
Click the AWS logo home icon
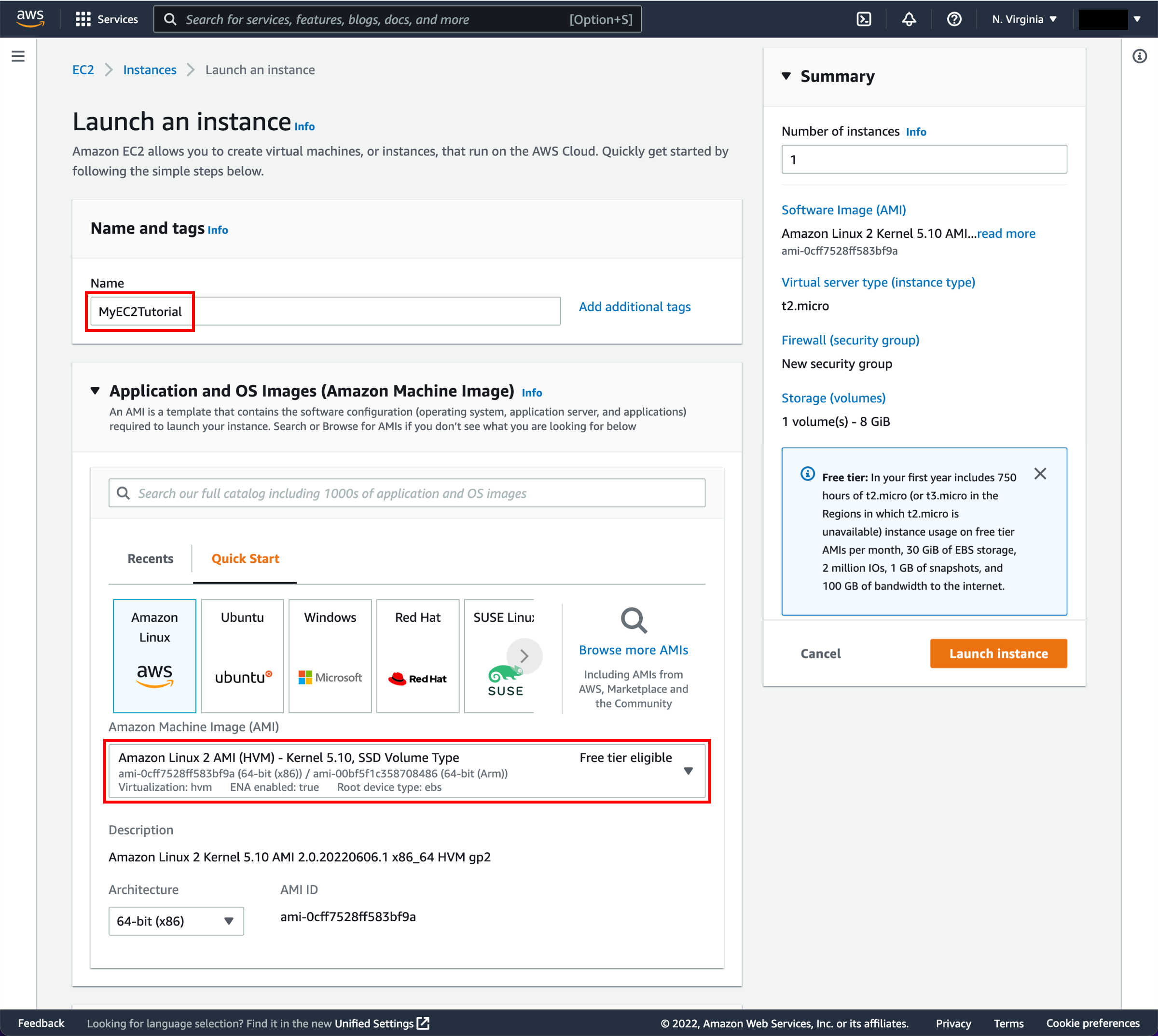(x=29, y=18)
